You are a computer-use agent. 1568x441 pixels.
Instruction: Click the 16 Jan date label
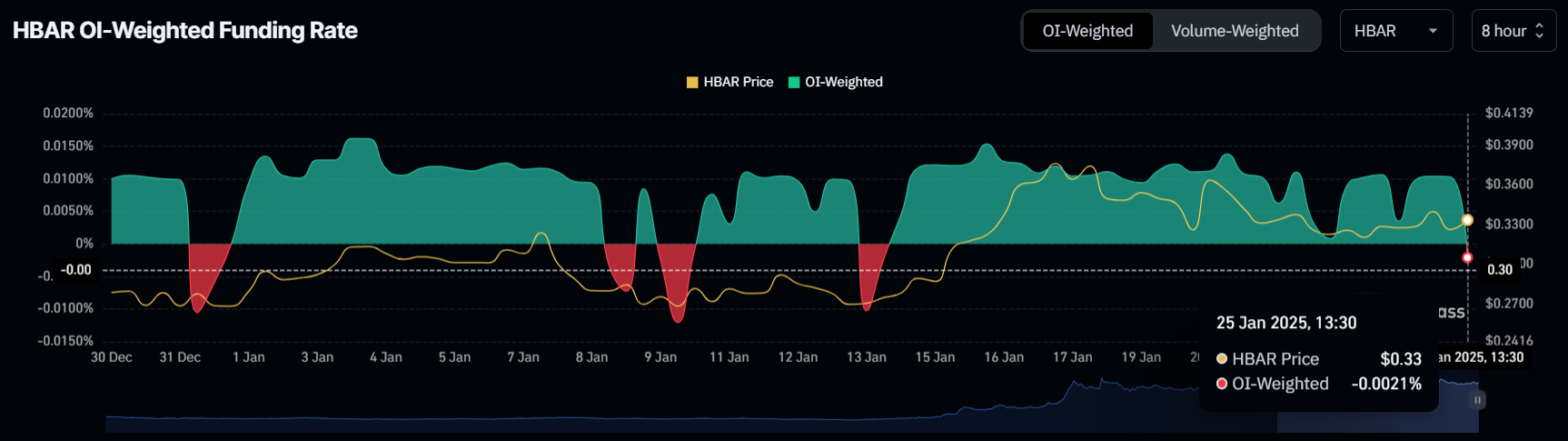(x=1004, y=357)
